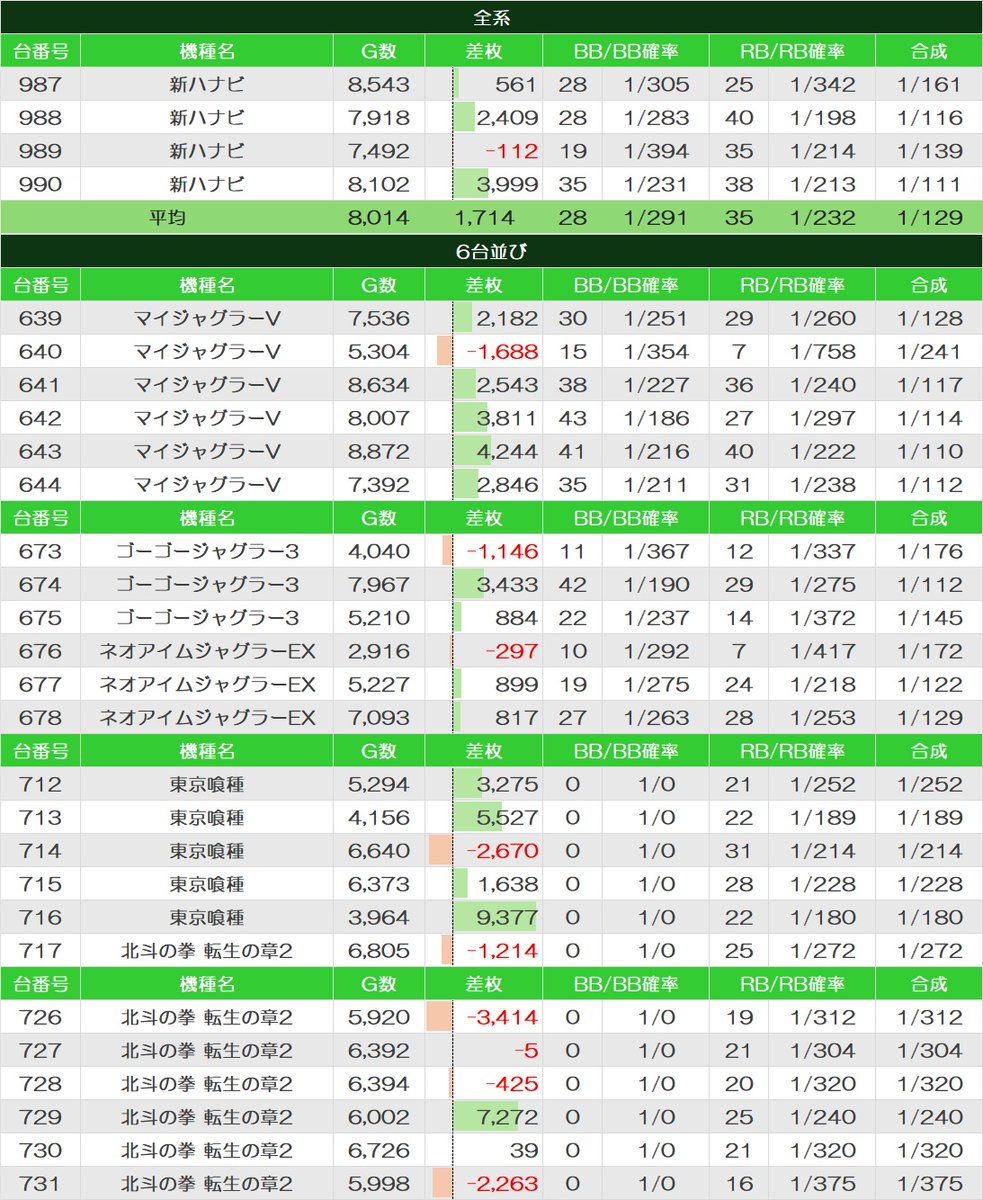Select G数 value 6,373 for machine 715

(379, 884)
